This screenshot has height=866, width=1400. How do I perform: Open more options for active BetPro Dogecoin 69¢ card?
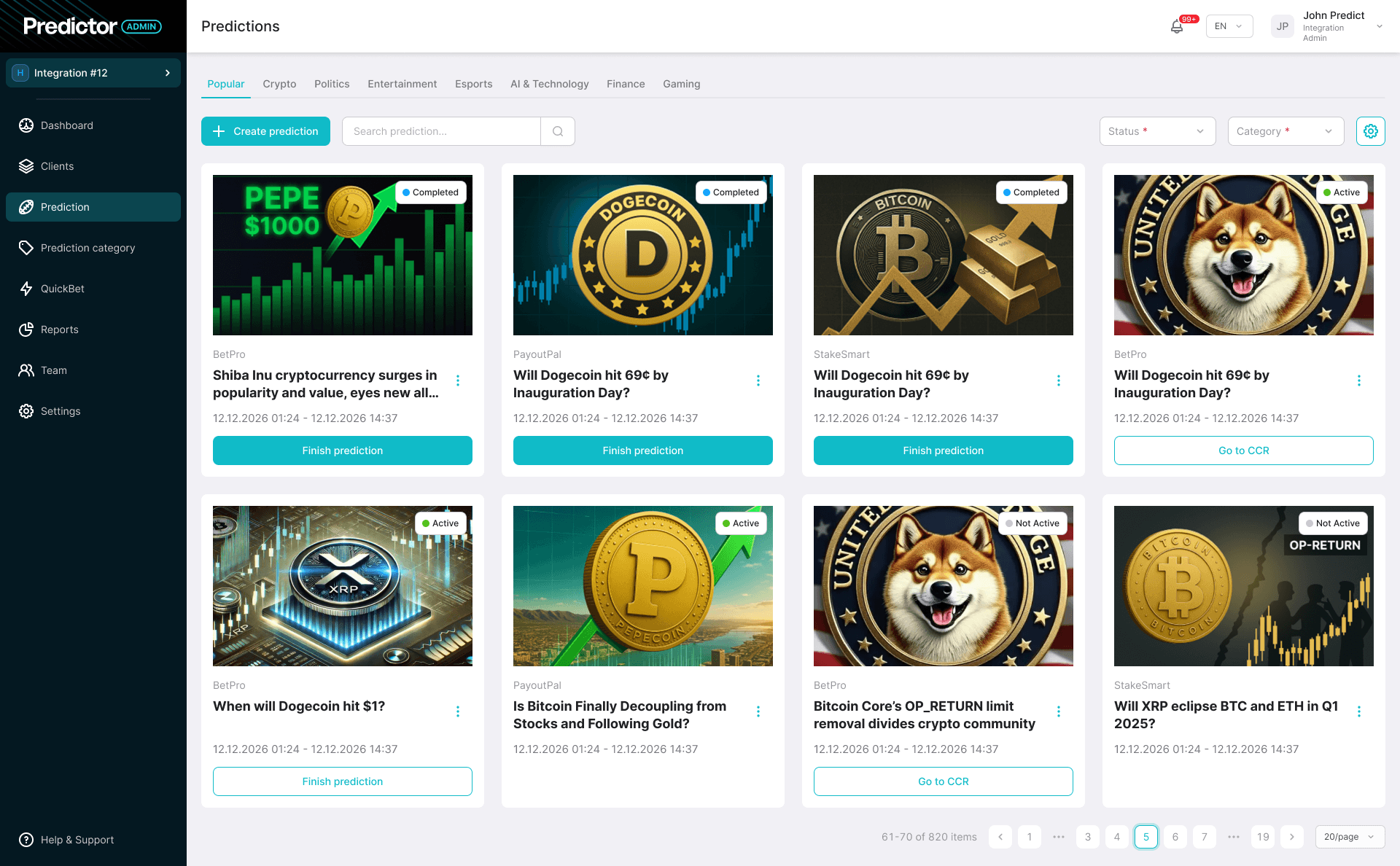click(1359, 381)
